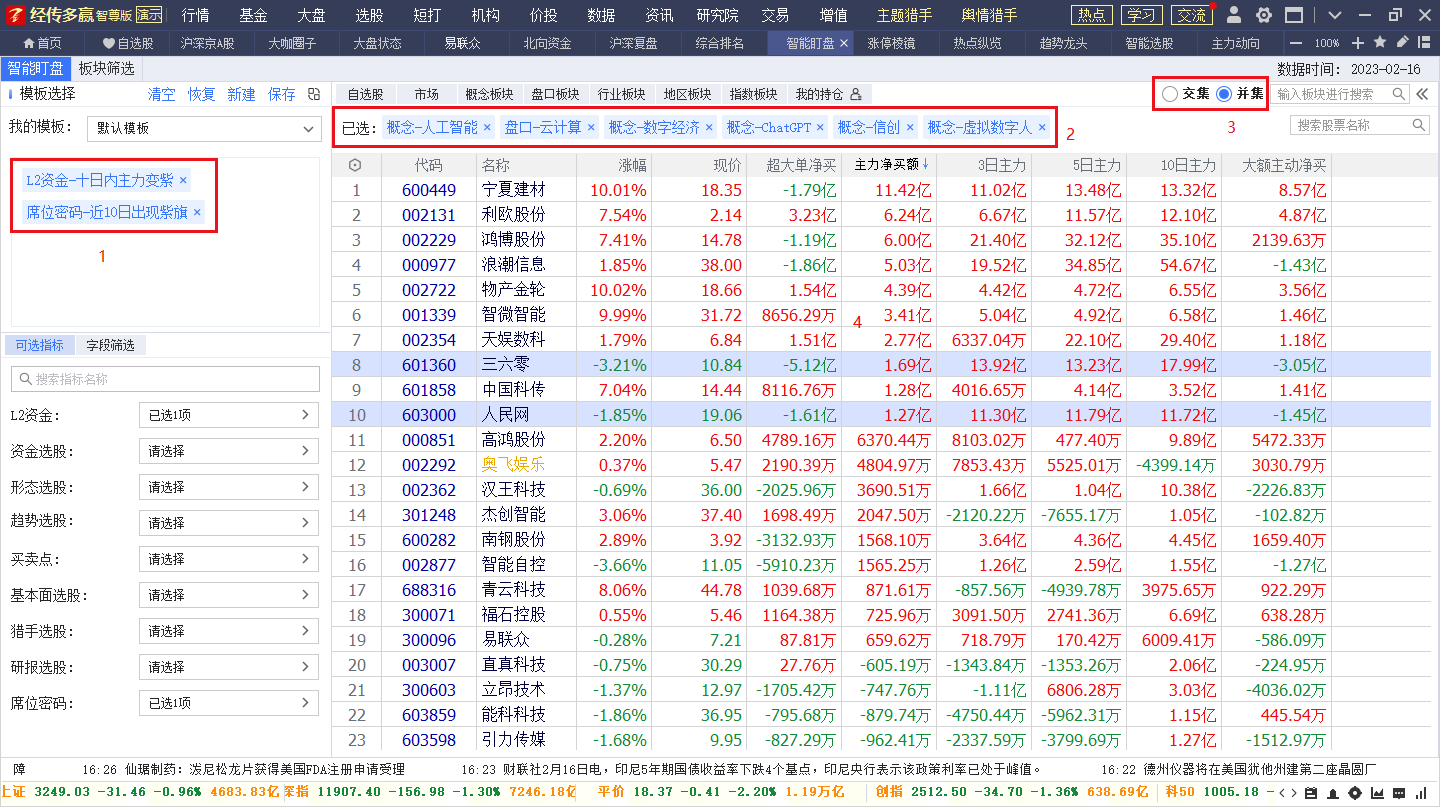
Task: Remove the 概念-人工智能 tag
Action: point(487,127)
